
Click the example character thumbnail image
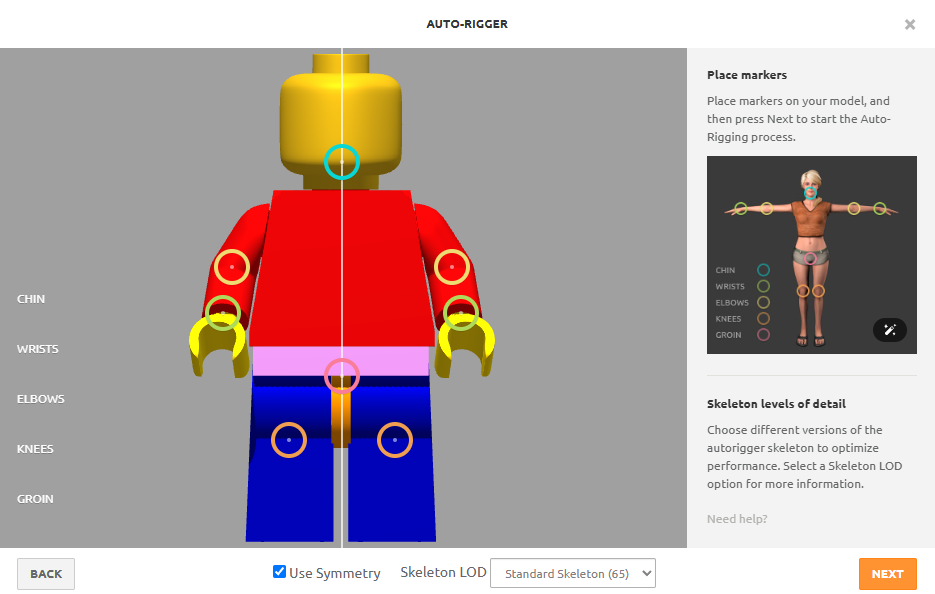tap(812, 255)
